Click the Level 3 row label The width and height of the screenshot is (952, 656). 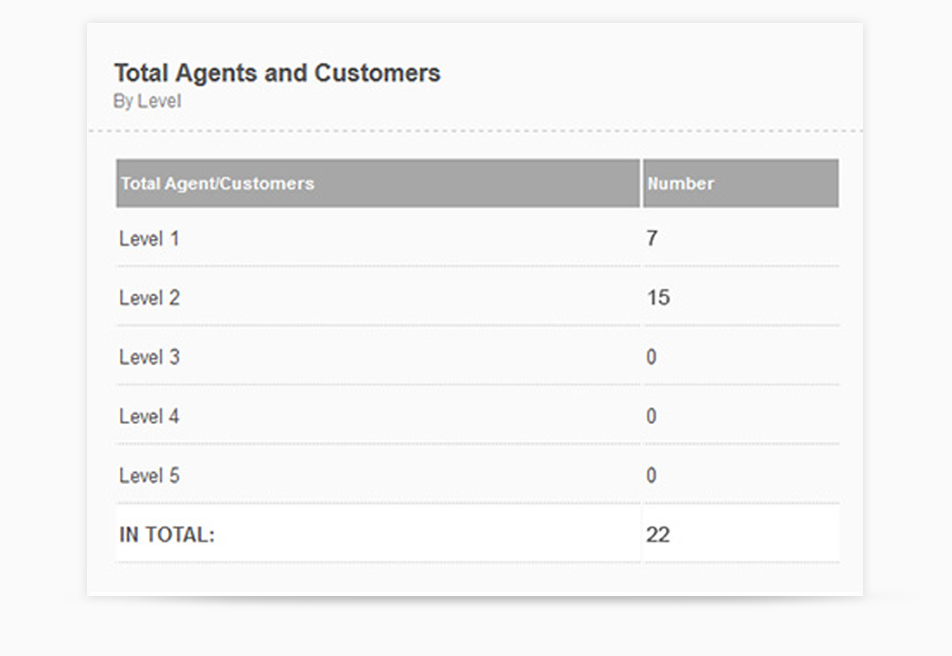(149, 357)
